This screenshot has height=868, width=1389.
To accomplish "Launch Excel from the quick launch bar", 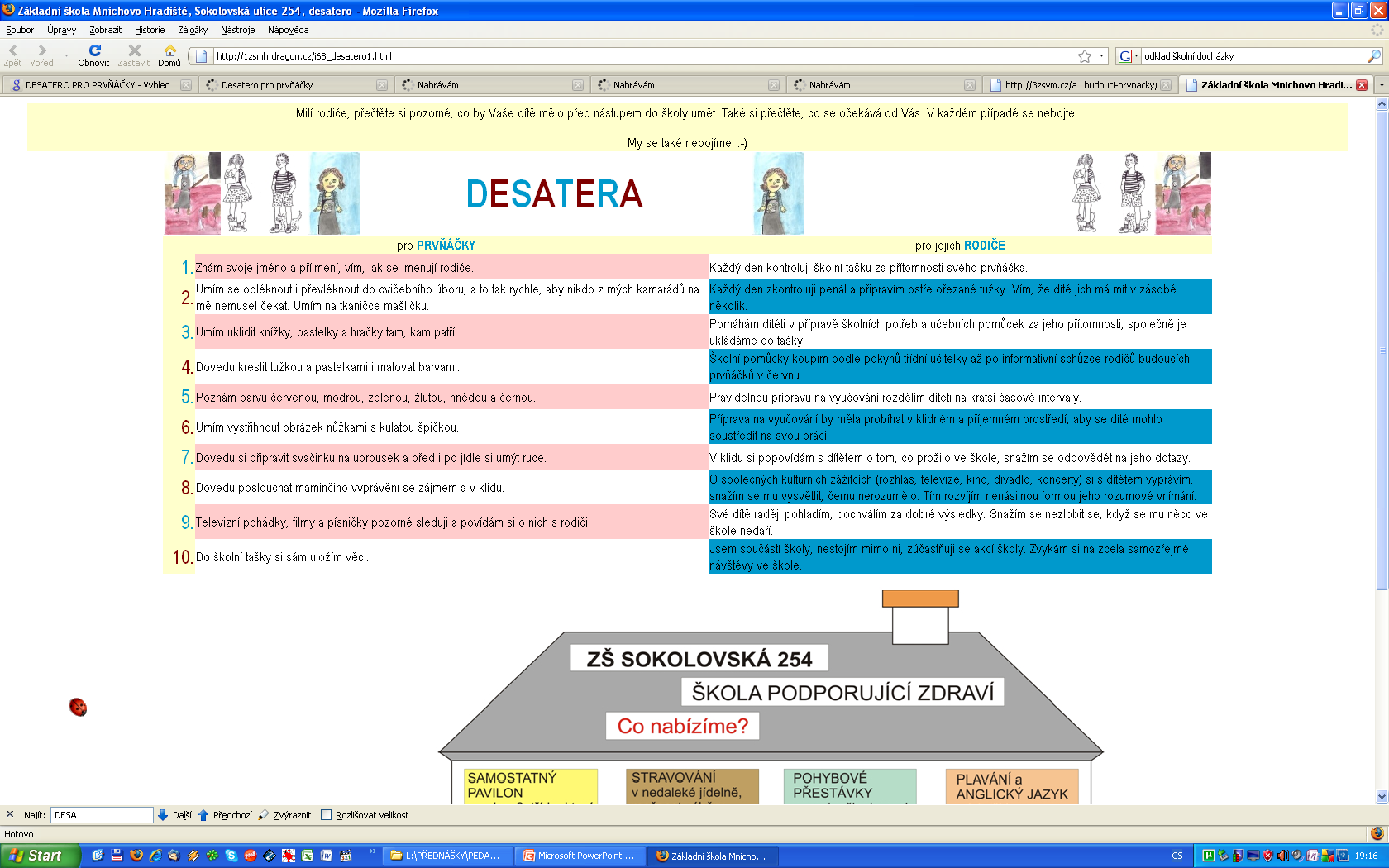I will coord(308,856).
